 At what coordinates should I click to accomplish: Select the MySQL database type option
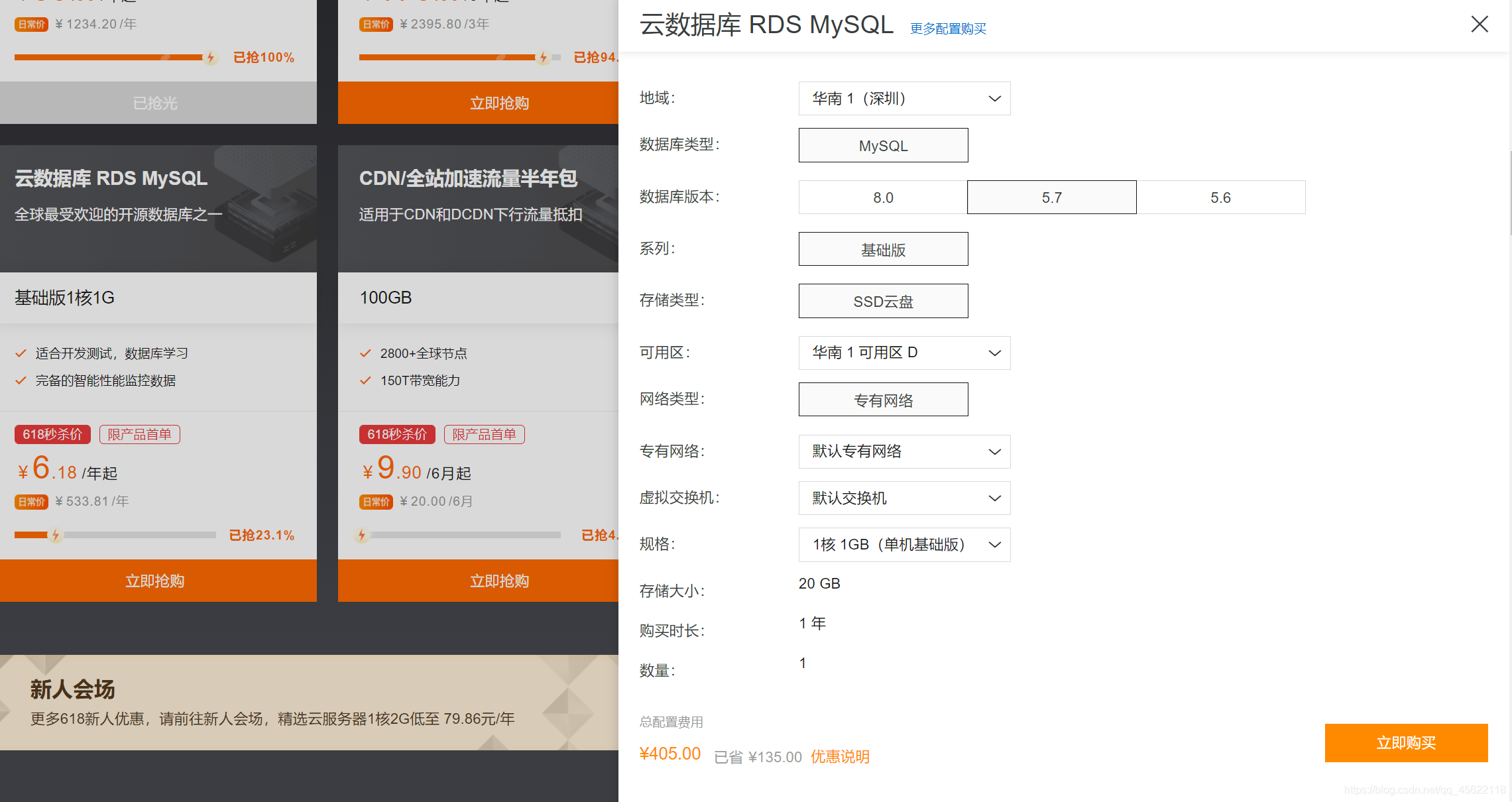click(883, 145)
